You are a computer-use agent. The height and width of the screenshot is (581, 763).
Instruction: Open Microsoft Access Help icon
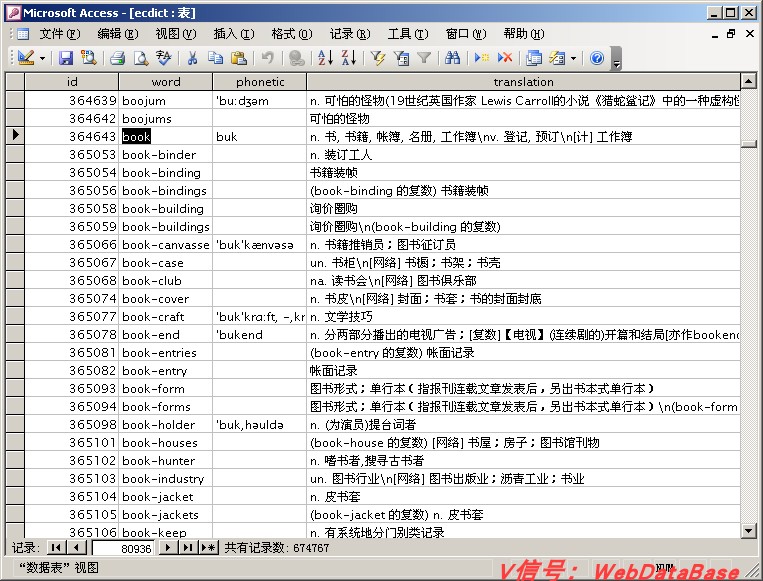(x=597, y=58)
